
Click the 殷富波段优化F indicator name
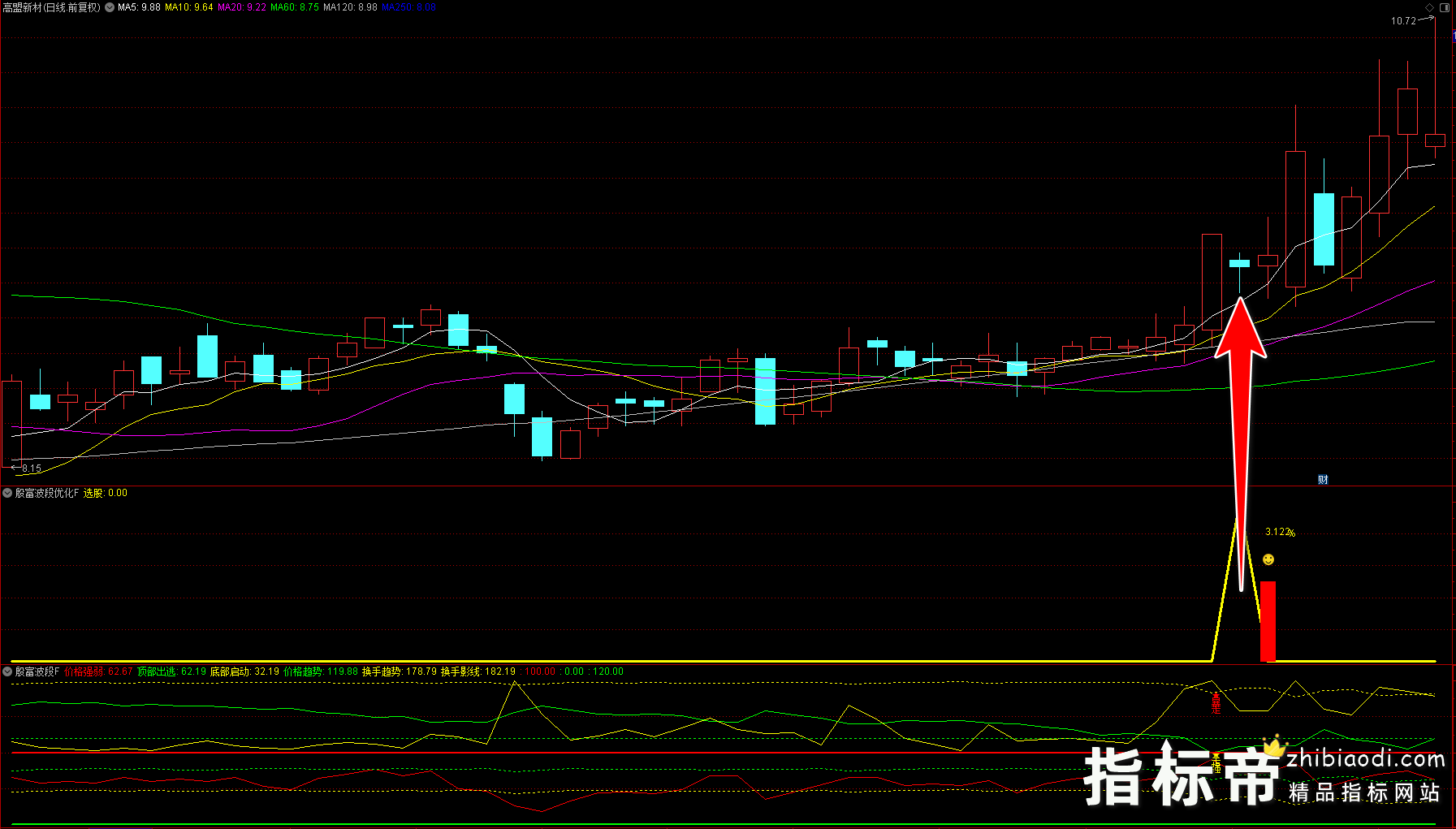(47, 493)
